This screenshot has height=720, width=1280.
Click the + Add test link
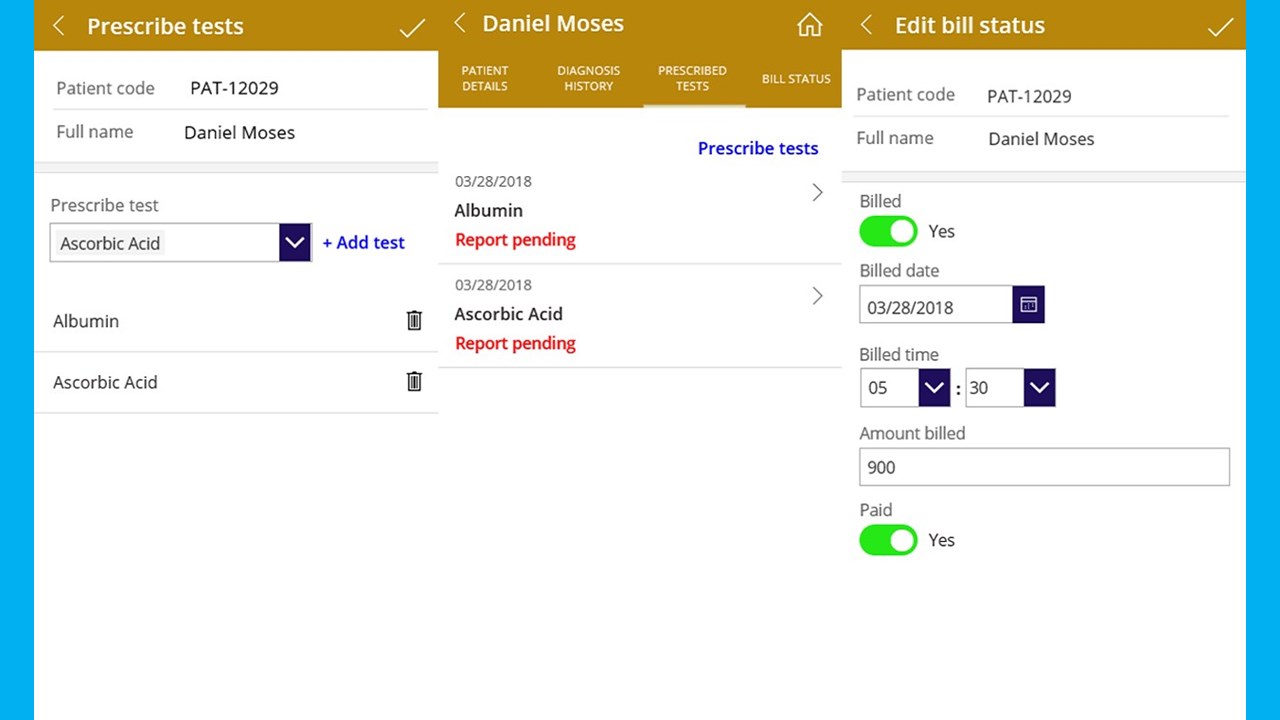(363, 242)
